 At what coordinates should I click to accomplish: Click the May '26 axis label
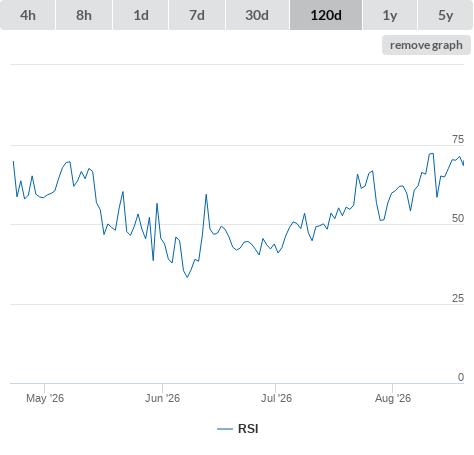[45, 398]
